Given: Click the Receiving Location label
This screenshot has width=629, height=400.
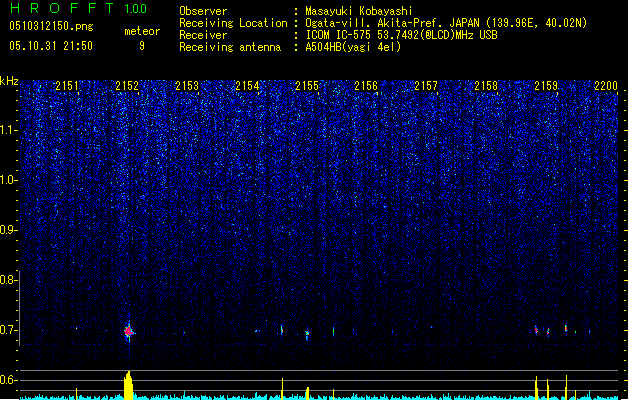Looking at the screenshot, I should click(x=233, y=23).
